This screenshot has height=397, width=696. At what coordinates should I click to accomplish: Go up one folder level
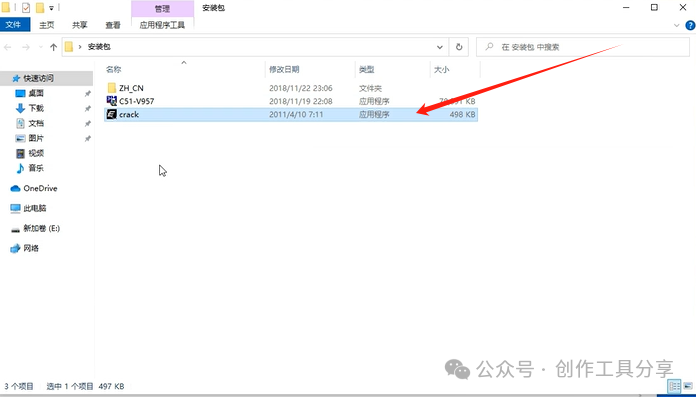pyautogui.click(x=54, y=47)
